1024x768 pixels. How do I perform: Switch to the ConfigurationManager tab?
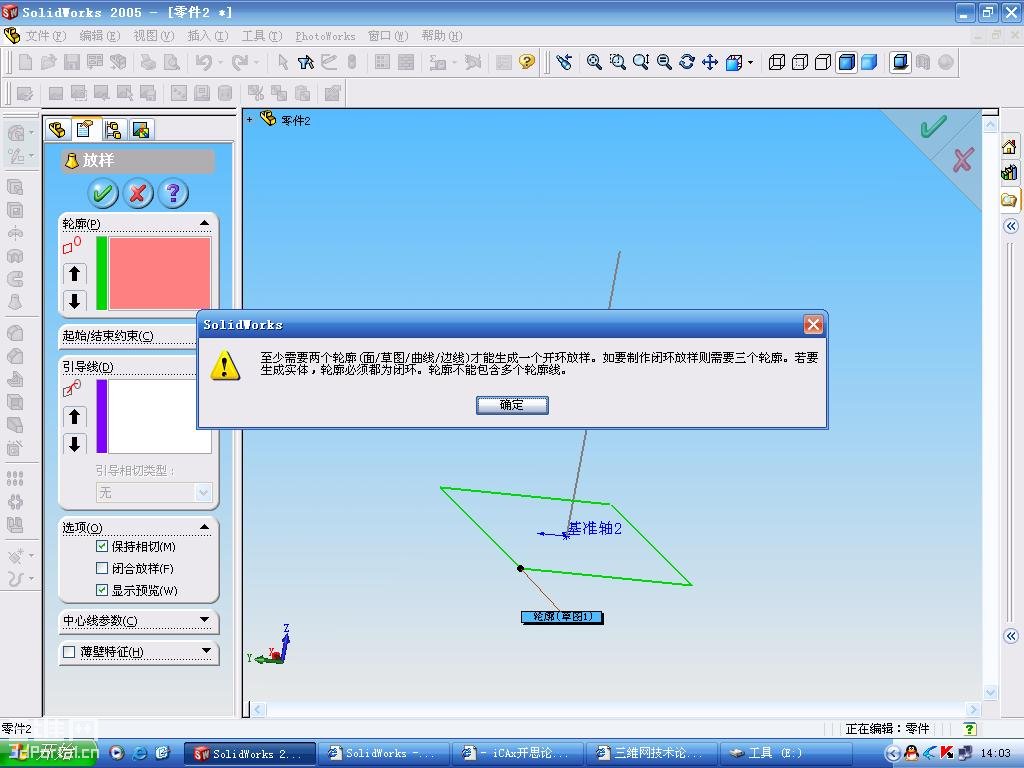point(113,130)
